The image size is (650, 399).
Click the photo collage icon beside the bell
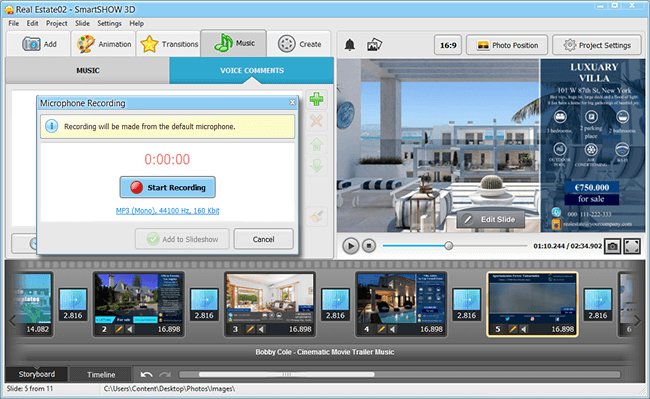click(374, 45)
